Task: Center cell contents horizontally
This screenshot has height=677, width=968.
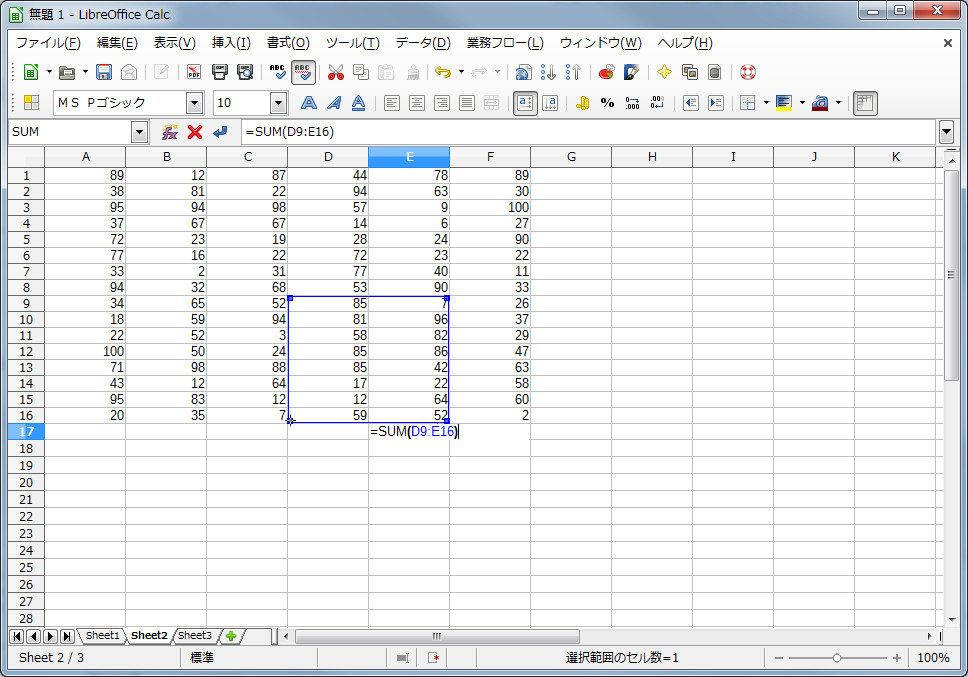Action: tap(417, 103)
